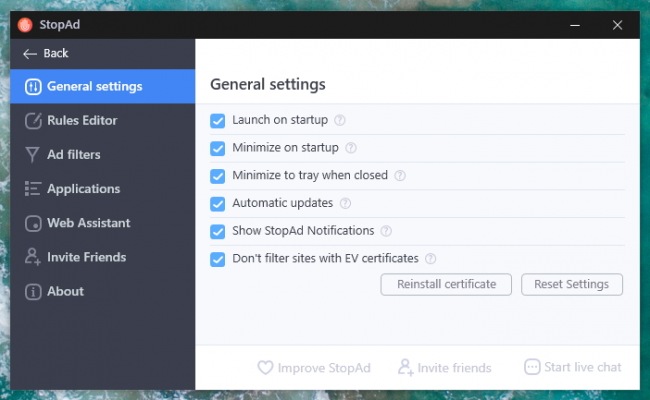Click the chat bubble icon in footer

(532, 367)
